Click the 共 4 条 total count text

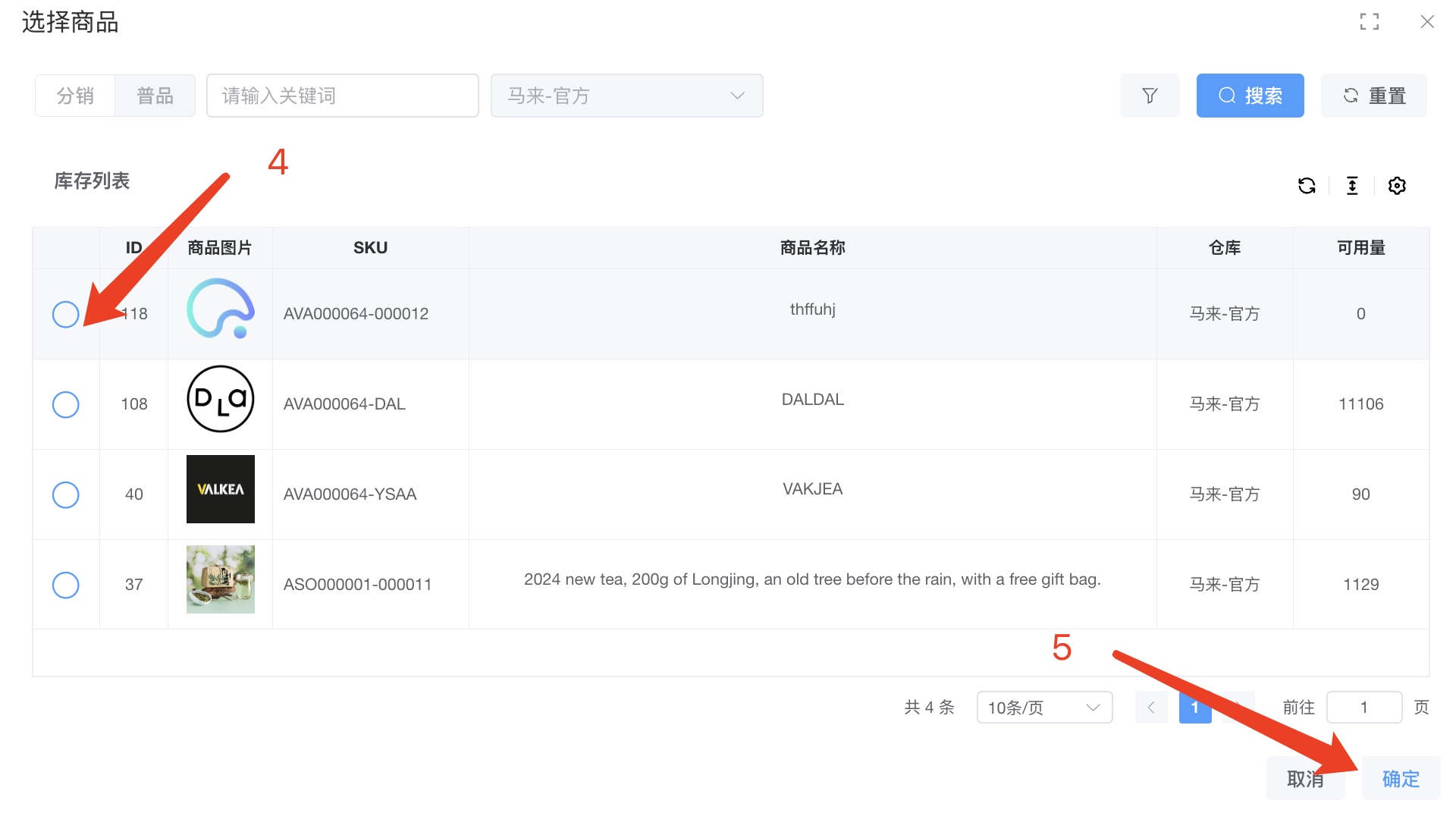click(929, 708)
